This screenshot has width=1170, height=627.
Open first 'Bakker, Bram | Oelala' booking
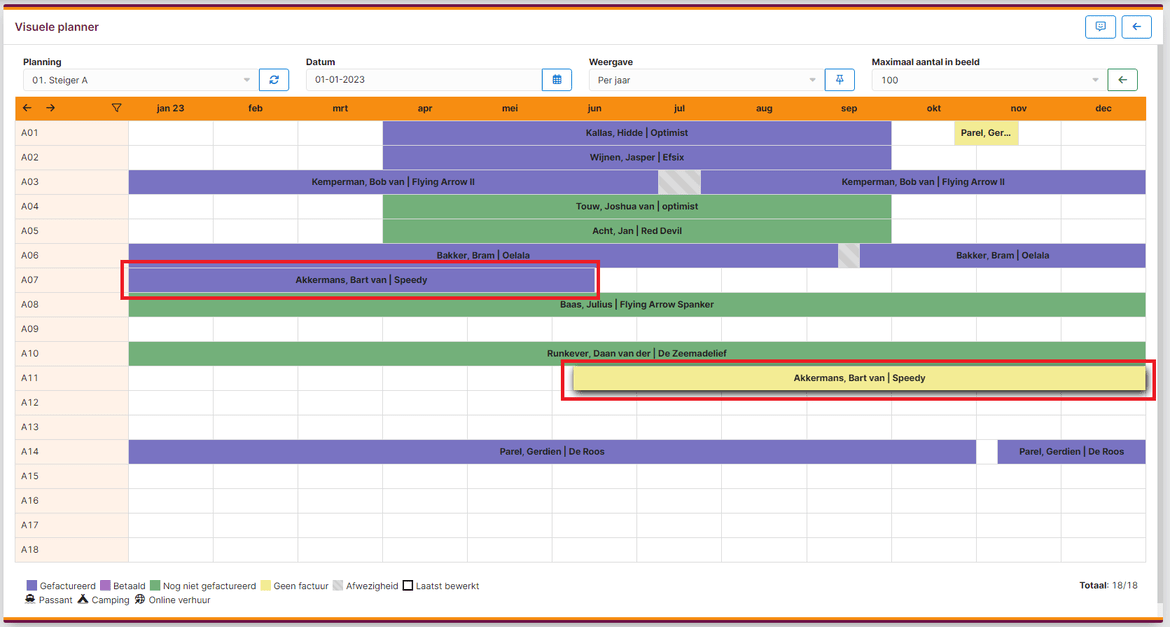[x=484, y=255]
